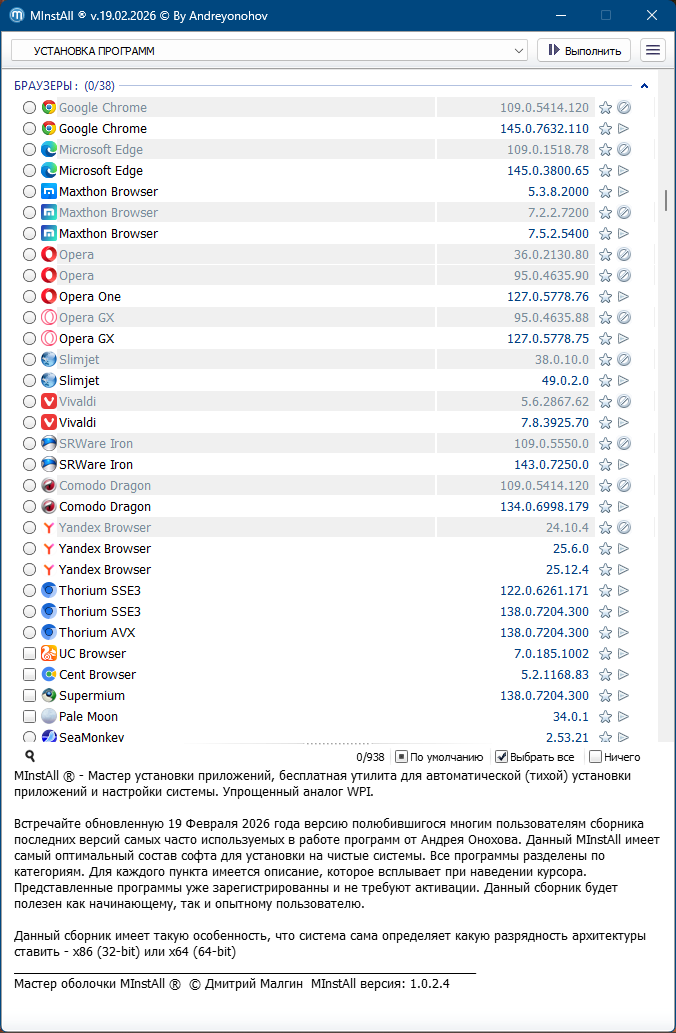Star Google Chrome 145.0.7632.110 as favorite

605,129
